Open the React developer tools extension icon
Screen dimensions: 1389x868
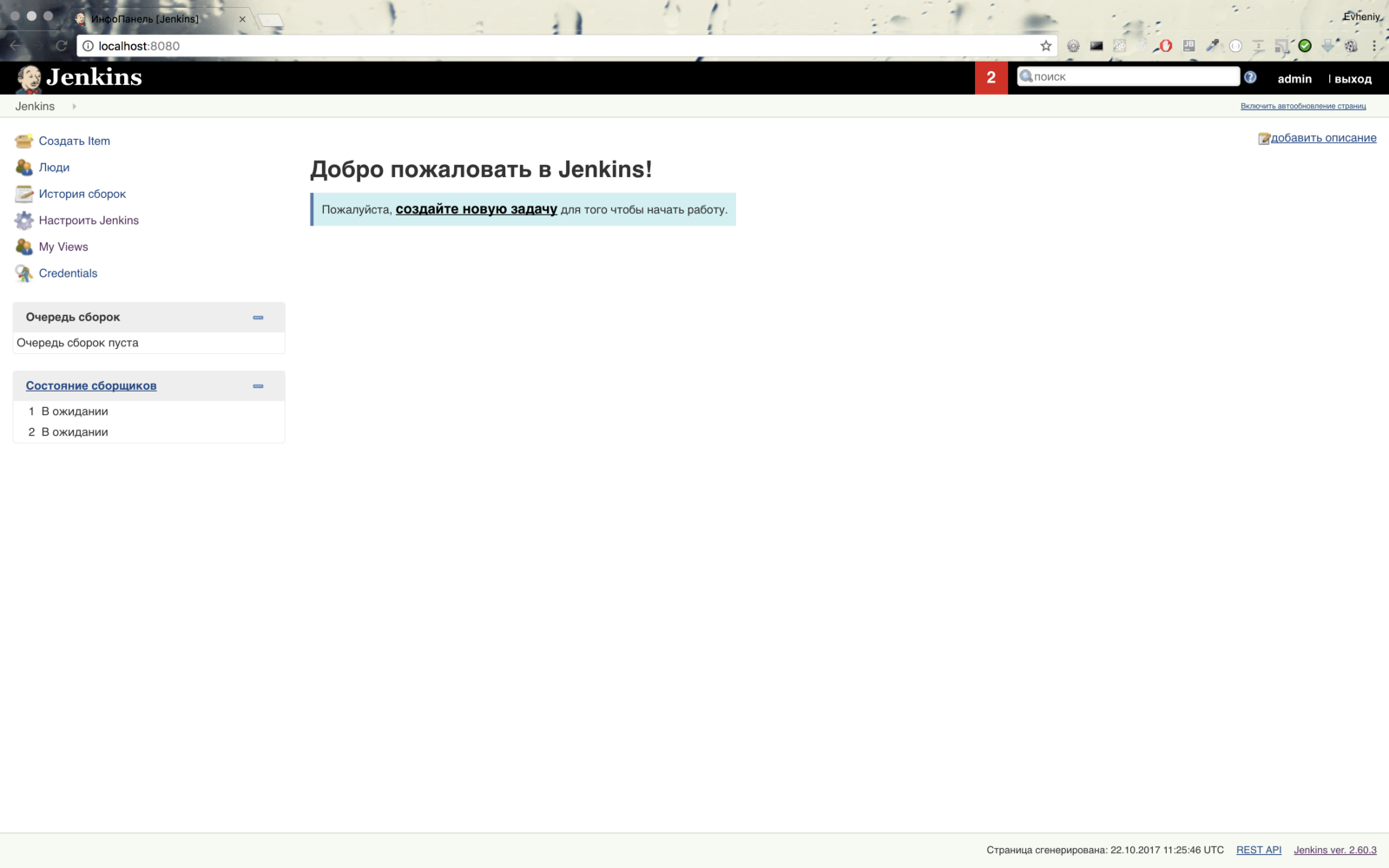point(1120,46)
